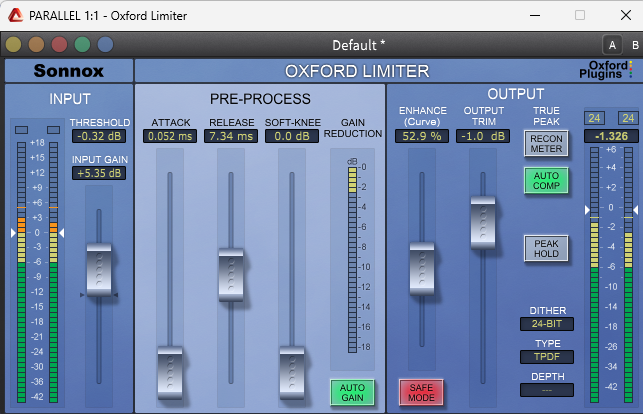This screenshot has width=643, height=414.
Task: Click the Sonnox logo
Action: pyautogui.click(x=69, y=71)
